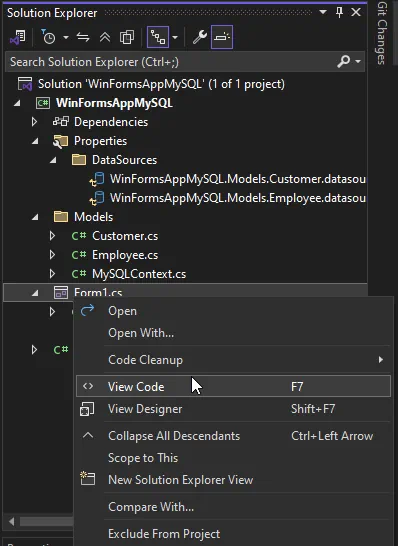Click Sync with Active Document arrows
The height and width of the screenshot is (546, 398).
click(83, 37)
